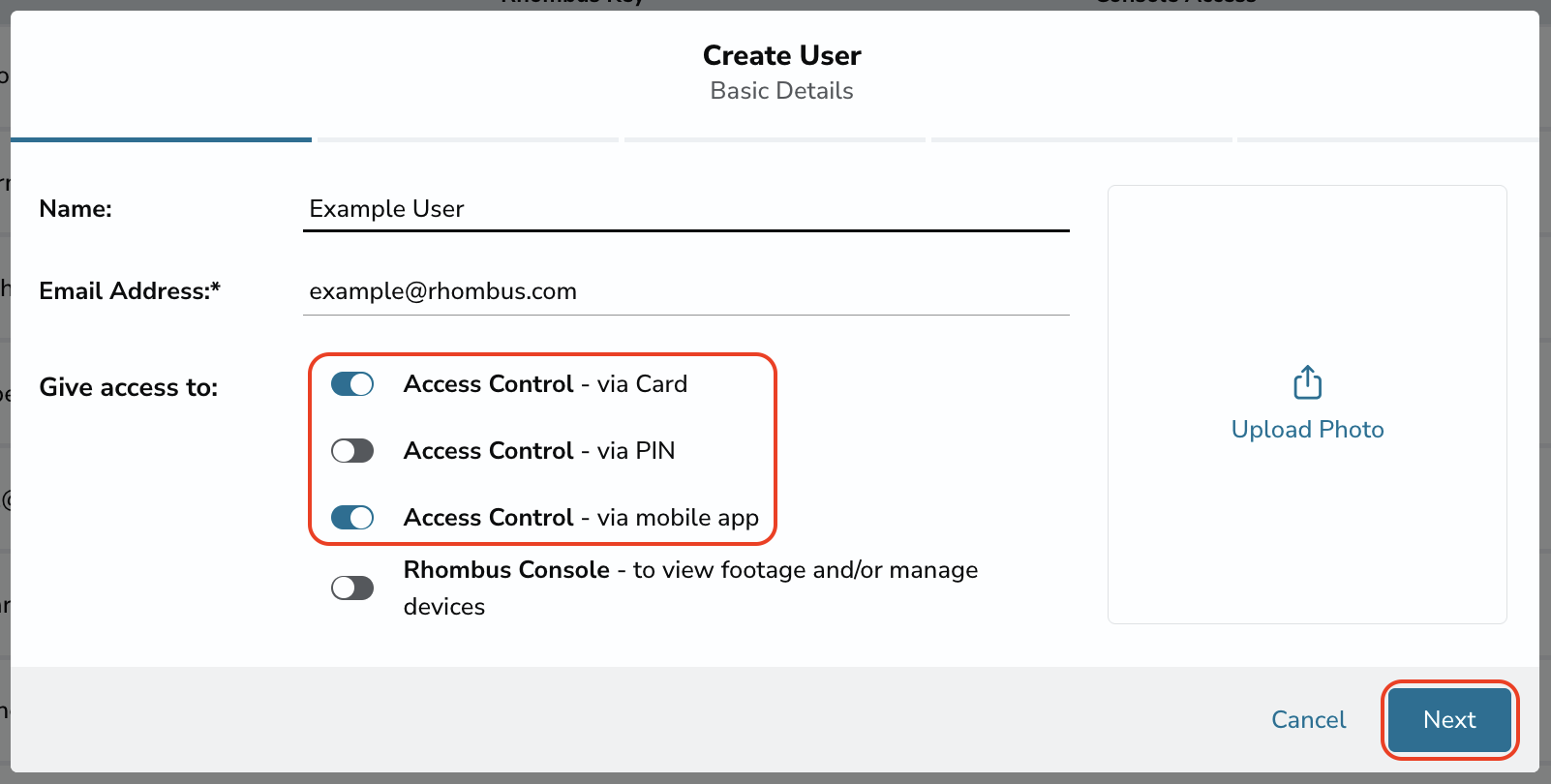Focus the Name field containing Example User

(x=685, y=209)
